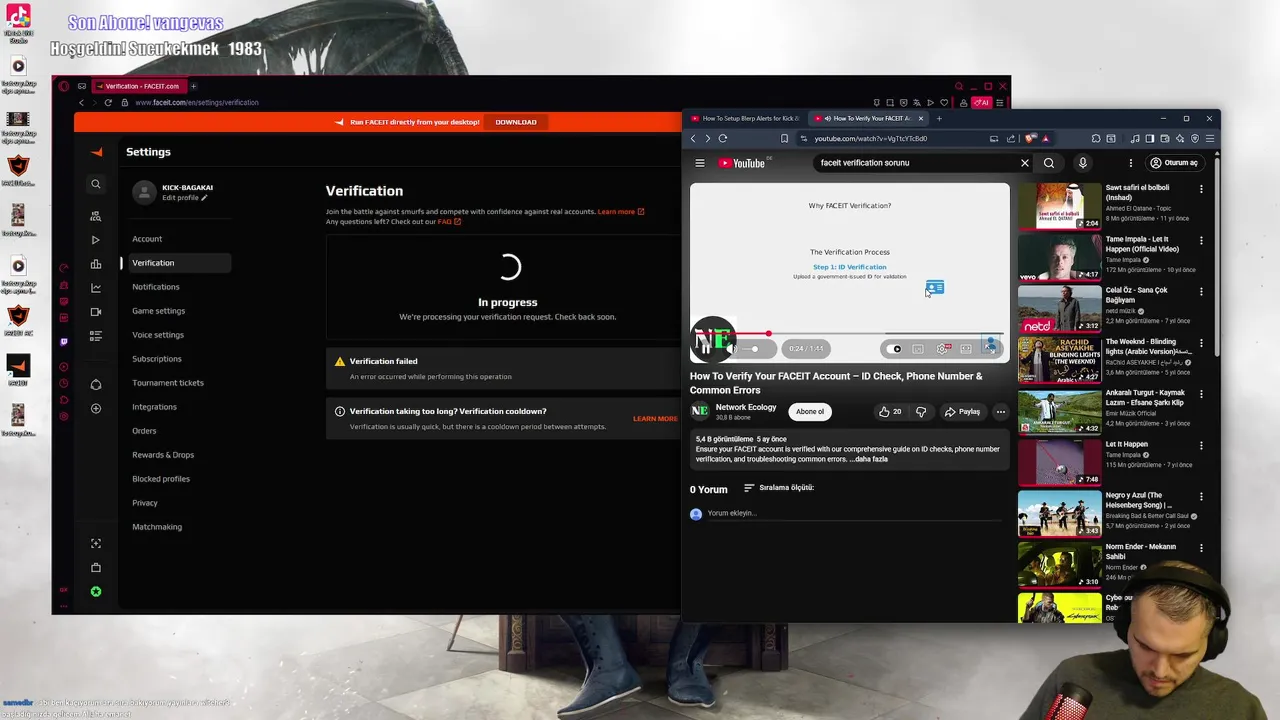
Task: Open the Twitch icon in Opera sidebar
Action: tap(64, 342)
